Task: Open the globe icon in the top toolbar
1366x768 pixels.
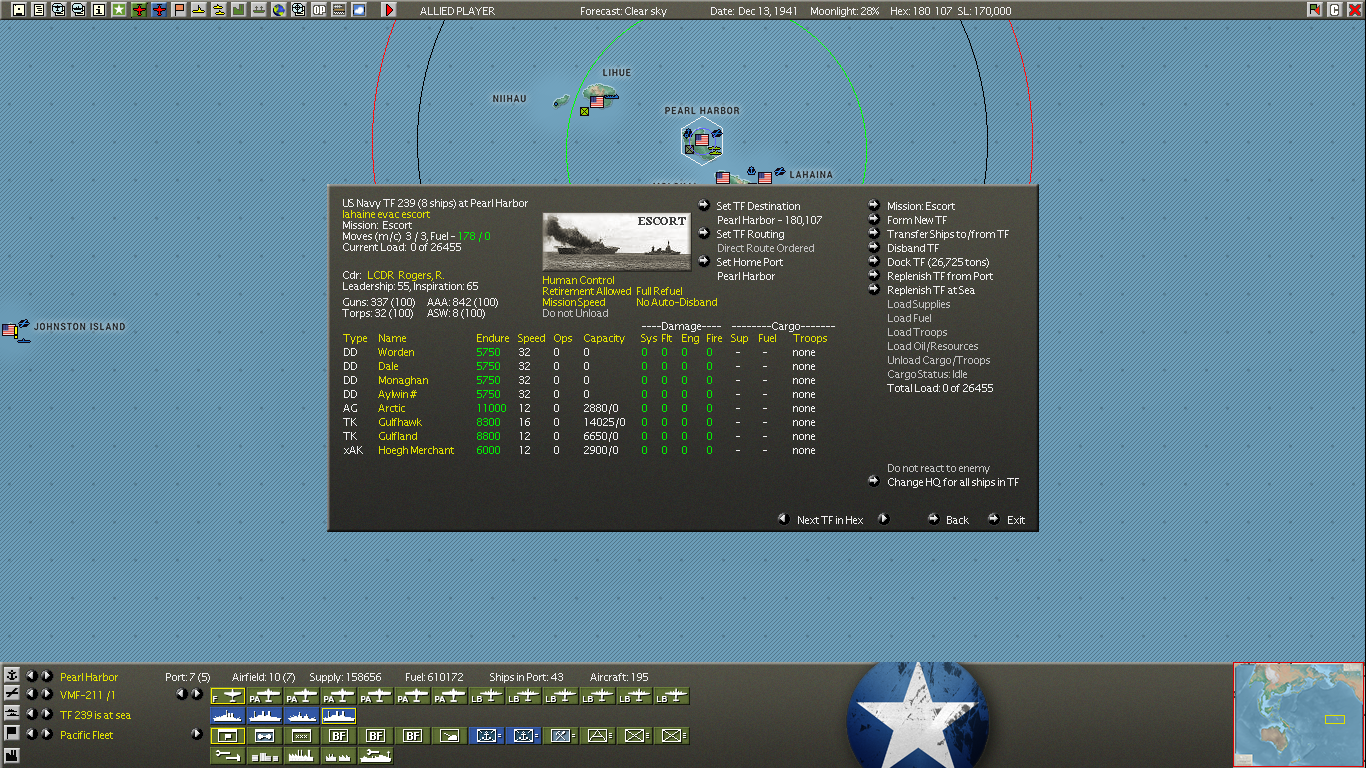Action: coord(278,10)
